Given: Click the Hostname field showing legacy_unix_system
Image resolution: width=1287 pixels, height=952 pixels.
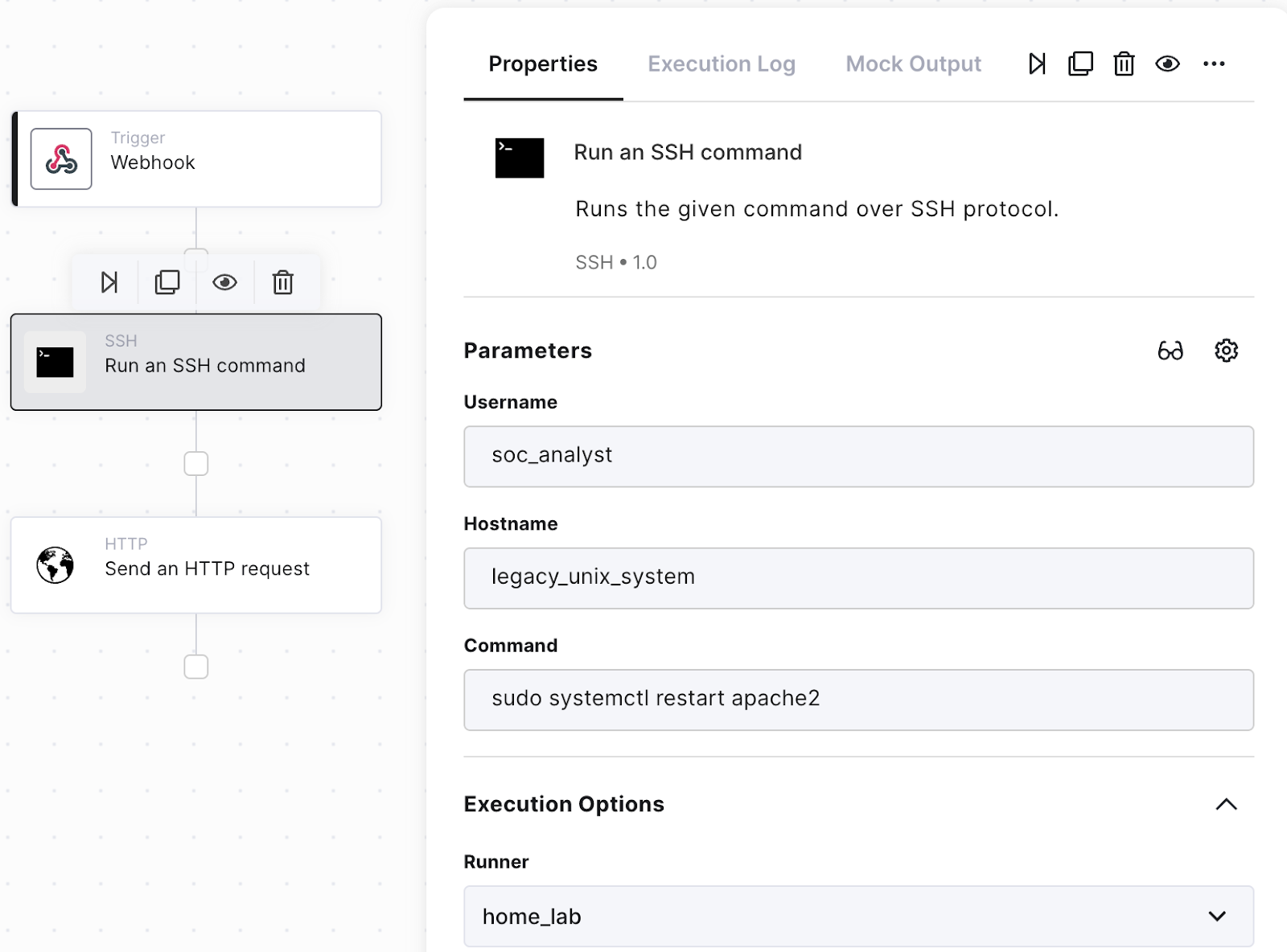Looking at the screenshot, I should 858,577.
